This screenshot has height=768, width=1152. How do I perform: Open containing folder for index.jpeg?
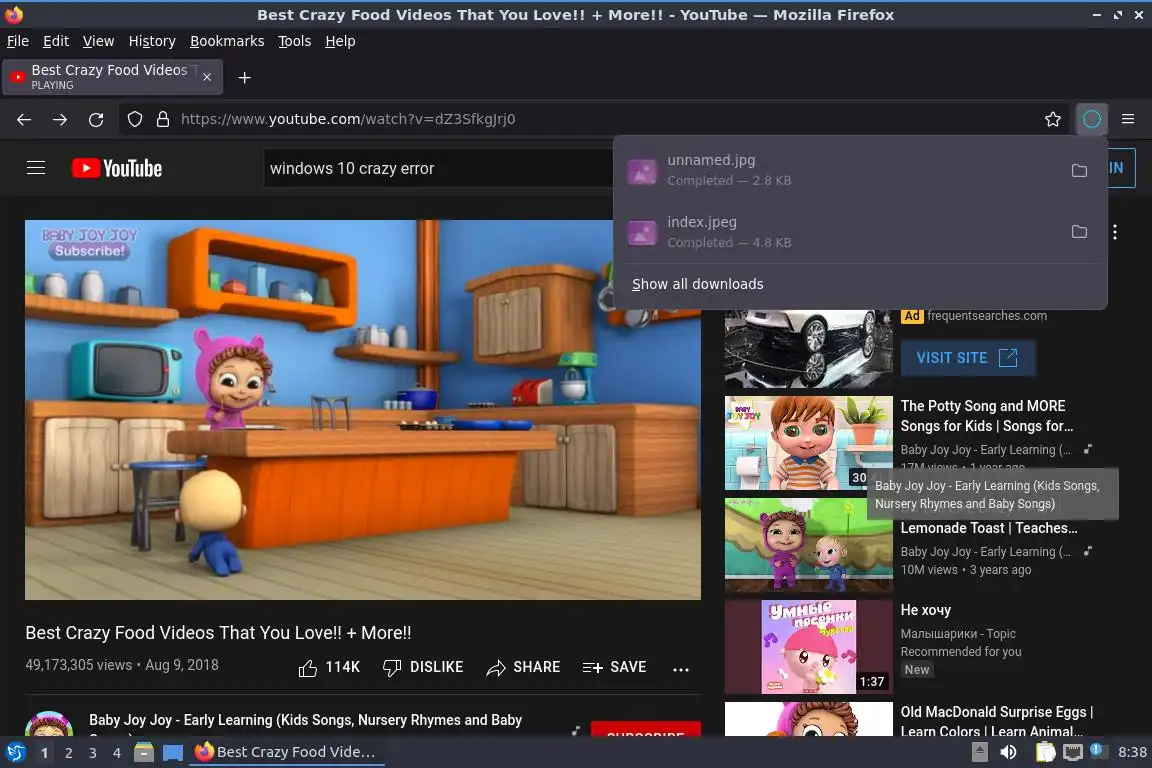1079,232
